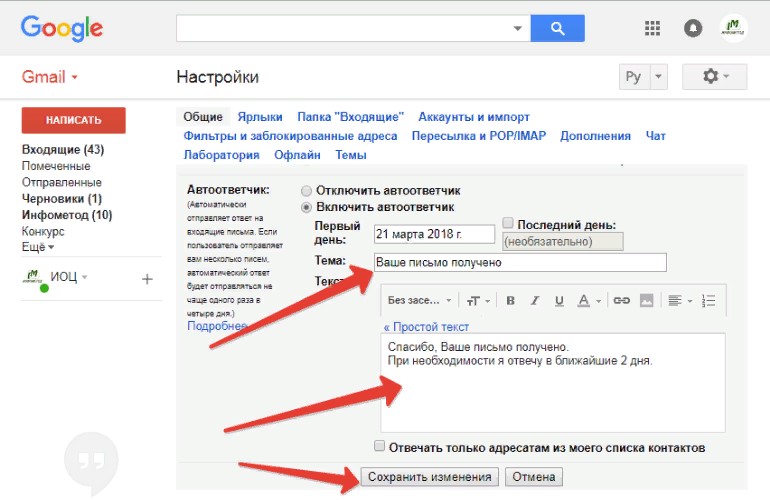The height and width of the screenshot is (500, 770).
Task: Open the Общие settings tab
Action: [203, 117]
